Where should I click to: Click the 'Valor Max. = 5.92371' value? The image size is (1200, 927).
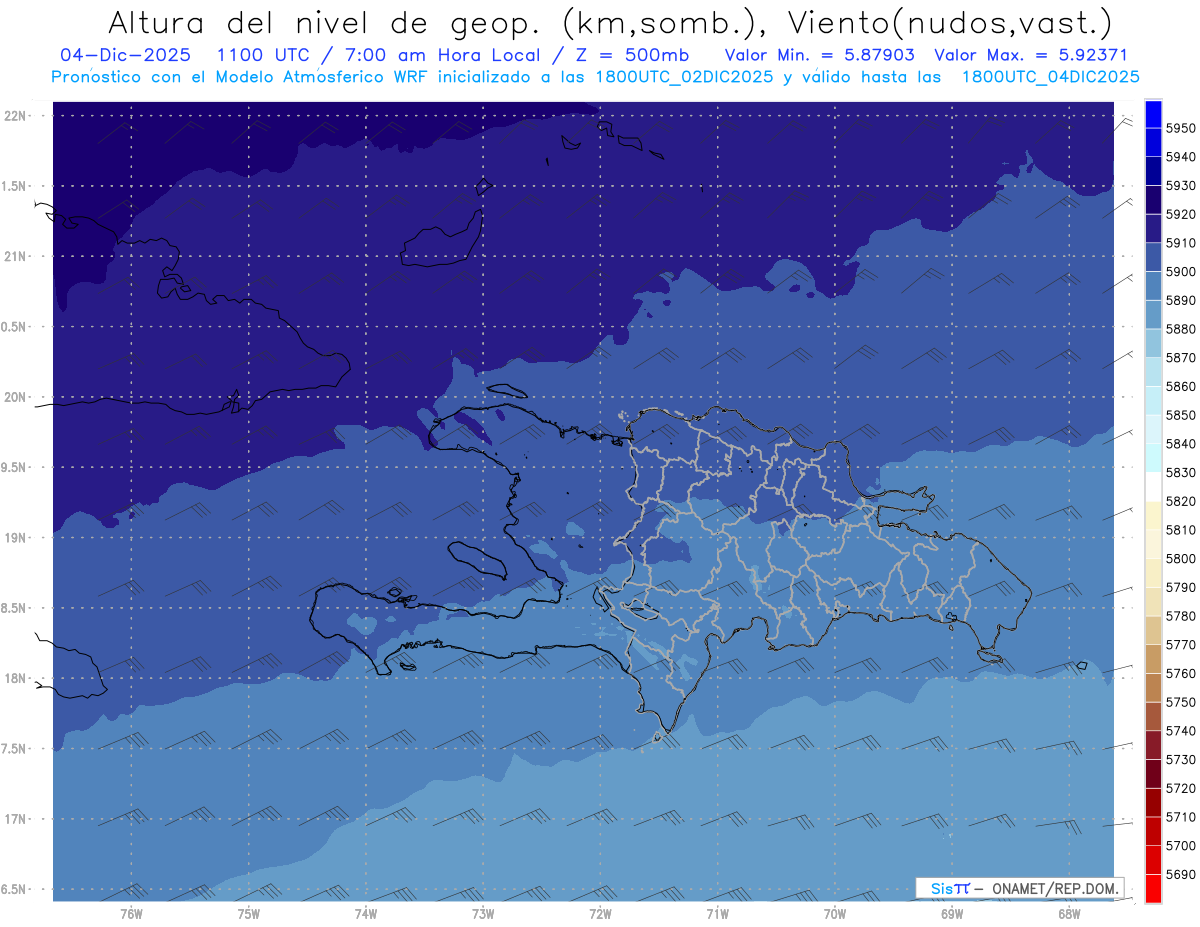pyautogui.click(x=1030, y=55)
